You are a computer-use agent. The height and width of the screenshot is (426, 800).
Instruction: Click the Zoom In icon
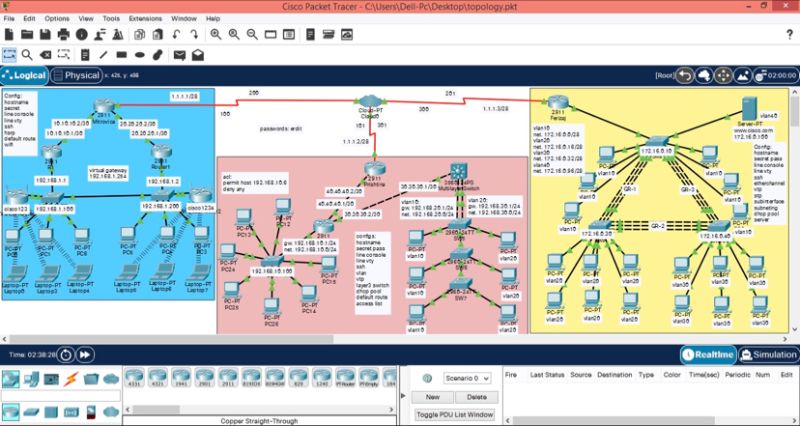[x=214, y=35]
